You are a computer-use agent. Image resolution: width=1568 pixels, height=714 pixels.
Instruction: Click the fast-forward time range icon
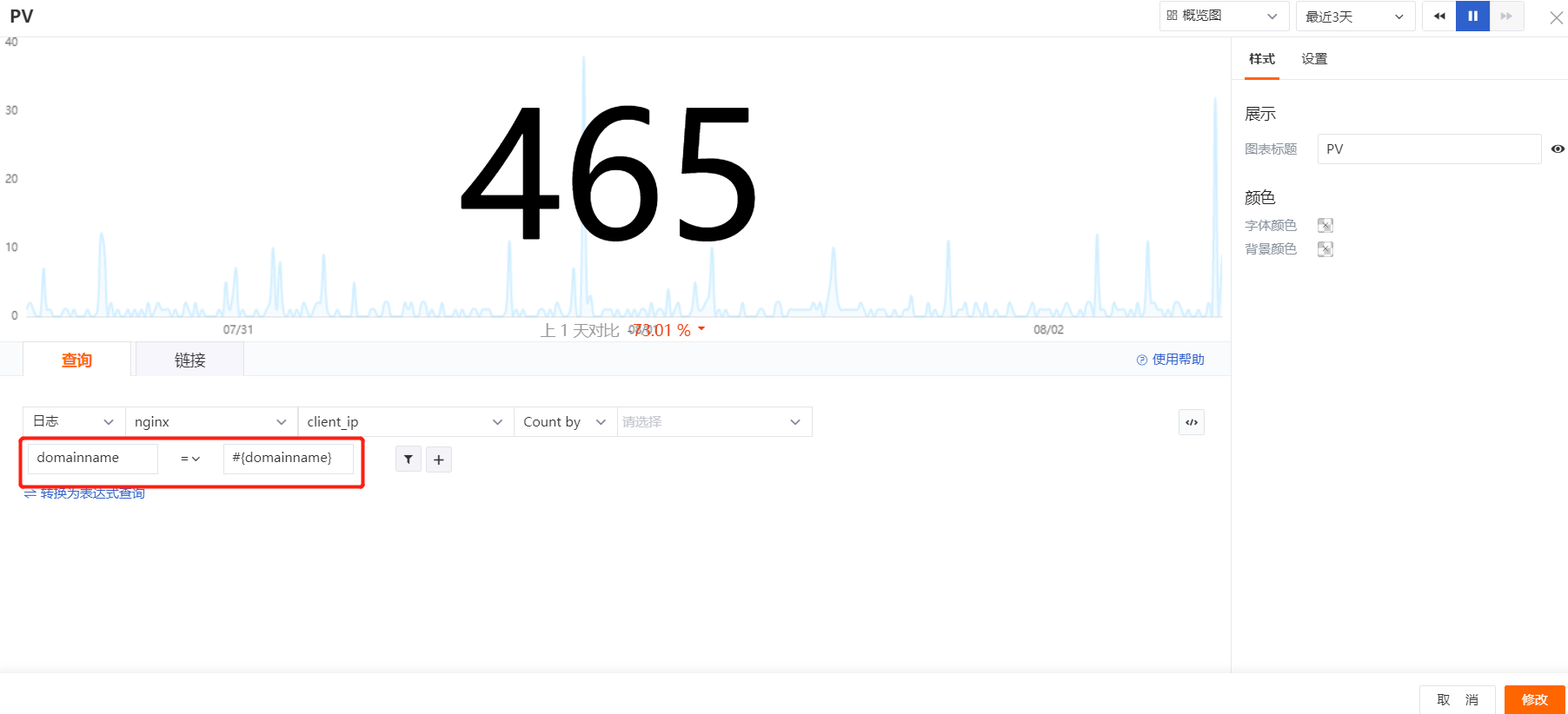1507,17
